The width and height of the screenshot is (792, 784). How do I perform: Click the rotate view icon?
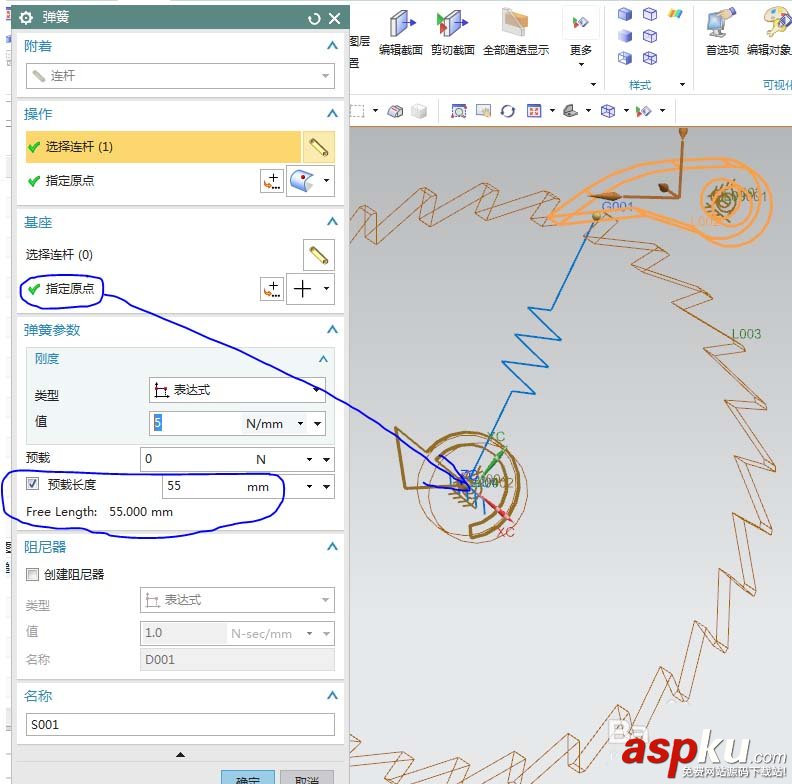(508, 111)
